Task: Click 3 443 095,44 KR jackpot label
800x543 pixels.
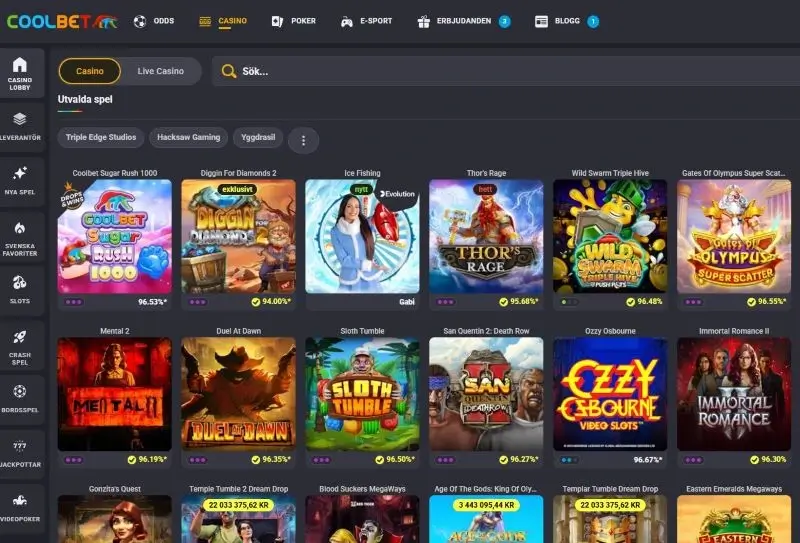Action: [x=486, y=505]
